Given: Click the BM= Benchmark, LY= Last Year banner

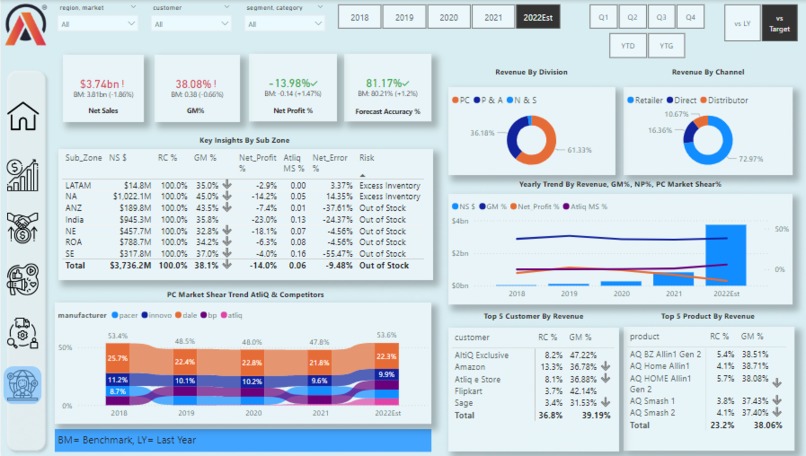Looking at the screenshot, I should click(243, 440).
